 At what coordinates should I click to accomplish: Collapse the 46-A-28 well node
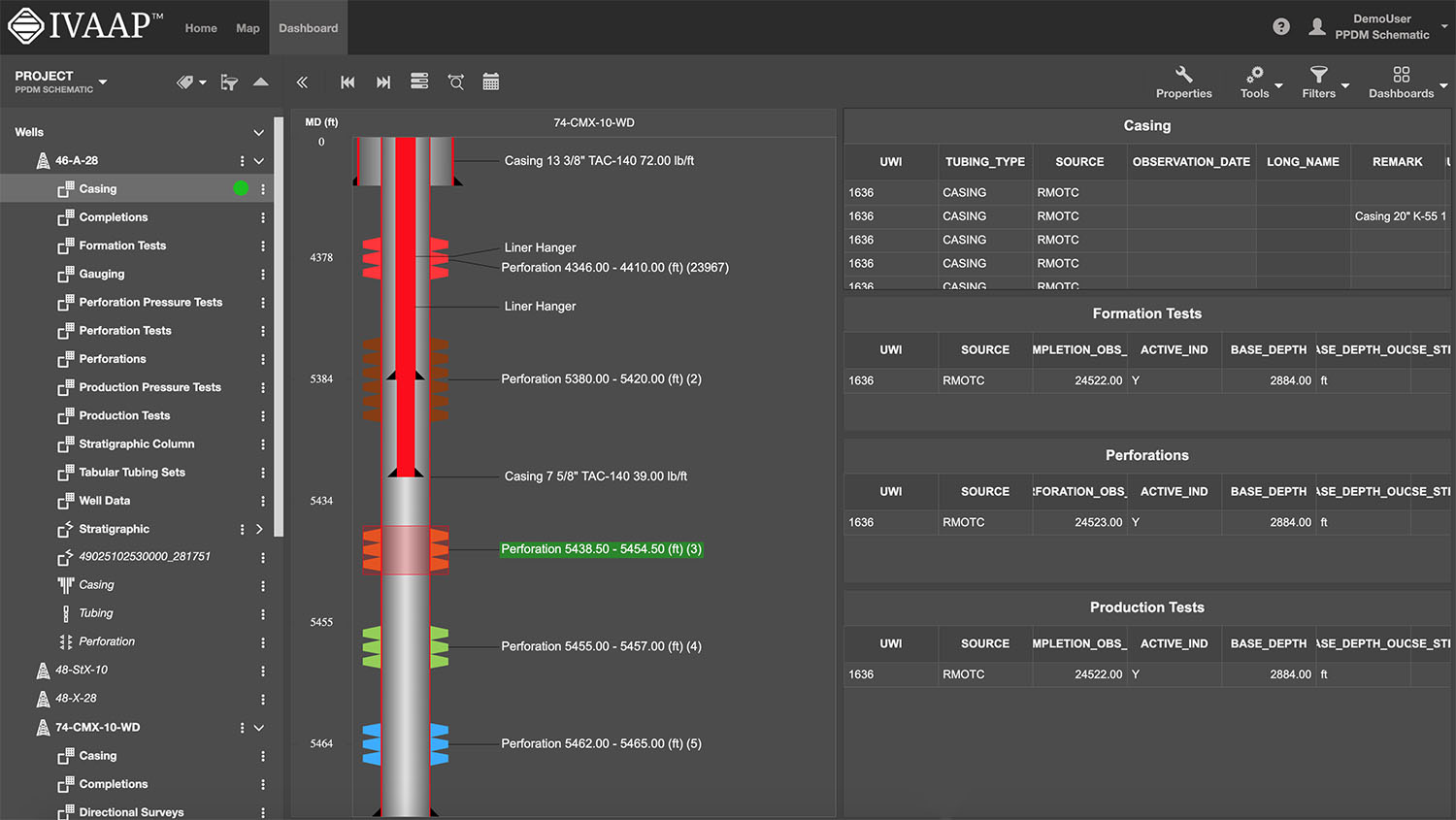(259, 161)
